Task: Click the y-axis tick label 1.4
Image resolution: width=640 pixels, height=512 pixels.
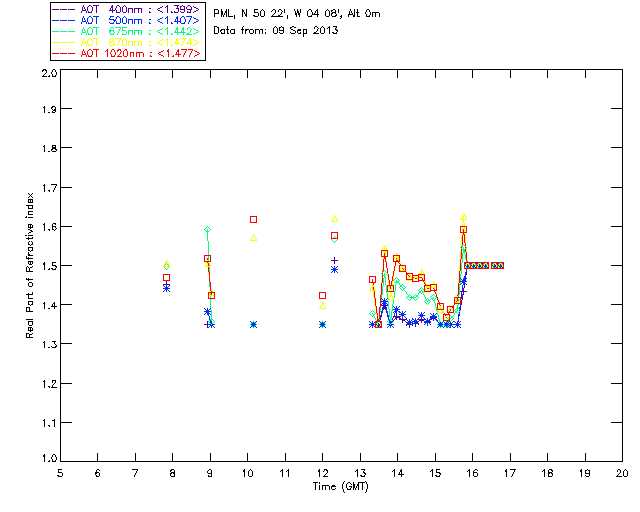Action: (x=49, y=305)
